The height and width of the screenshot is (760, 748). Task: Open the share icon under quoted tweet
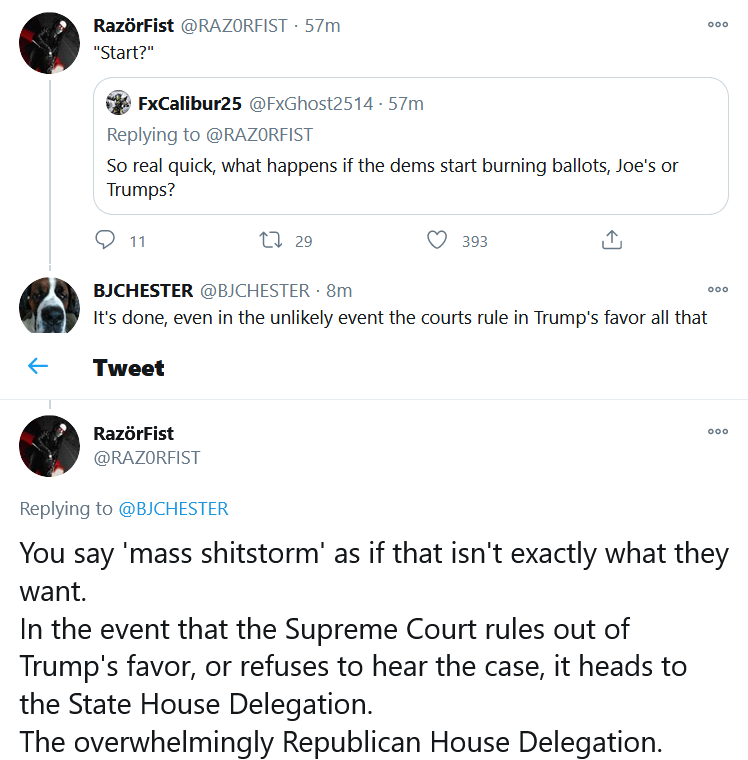point(612,239)
